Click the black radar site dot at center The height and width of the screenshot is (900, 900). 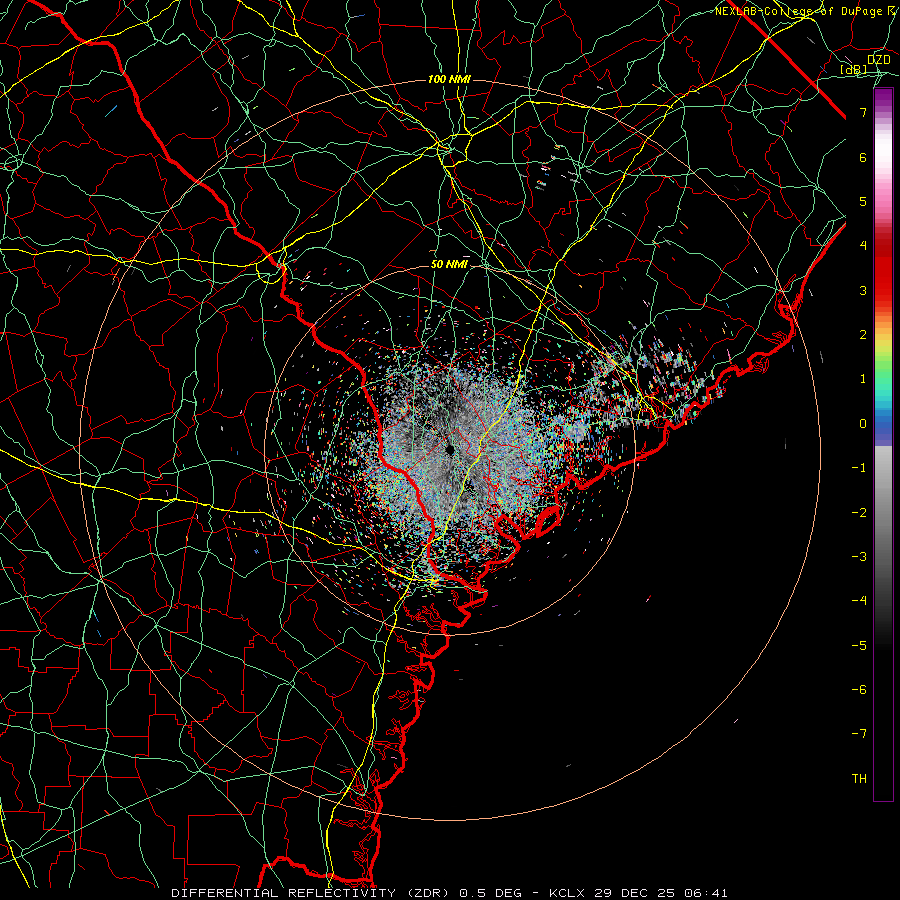click(x=451, y=449)
